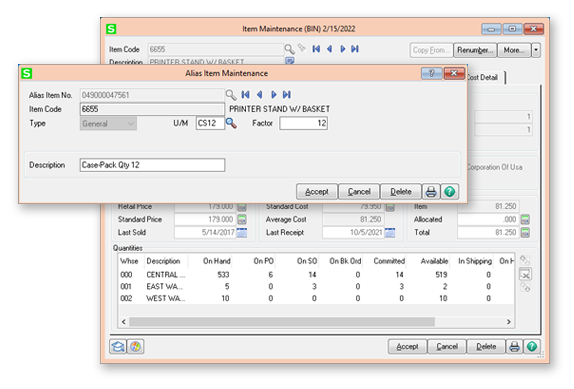Image resolution: width=574 pixels, height=389 pixels.
Task: Click the scroll left arrow in quantities grid
Action: [124, 322]
